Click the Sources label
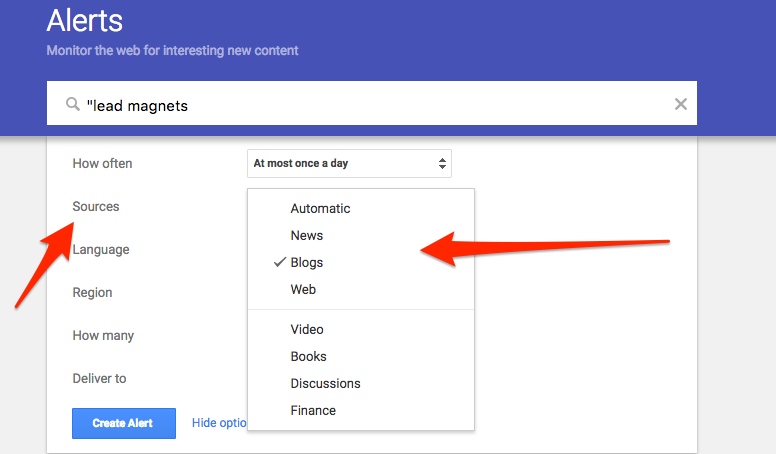Viewport: 776px width, 454px height. (x=96, y=206)
